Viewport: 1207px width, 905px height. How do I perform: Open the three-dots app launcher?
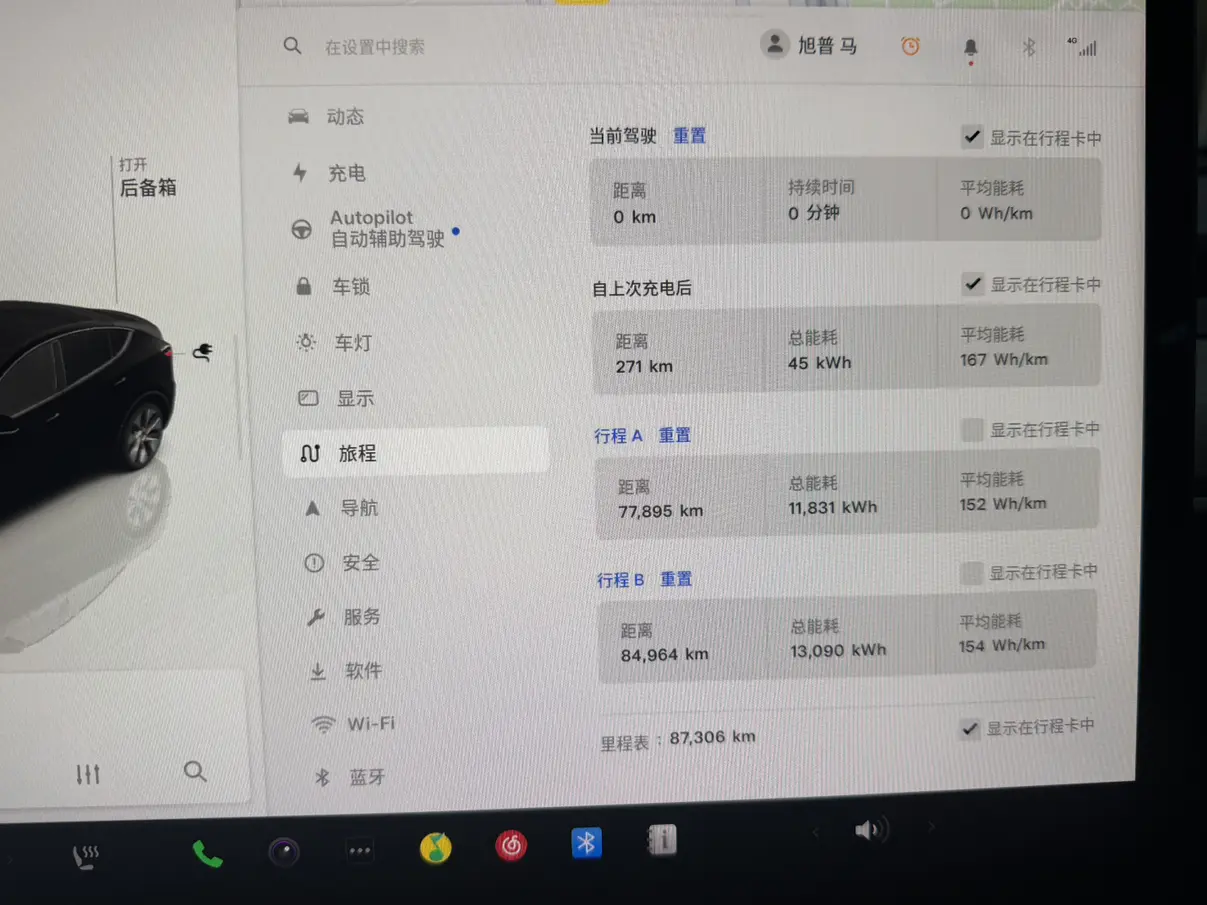[x=359, y=851]
